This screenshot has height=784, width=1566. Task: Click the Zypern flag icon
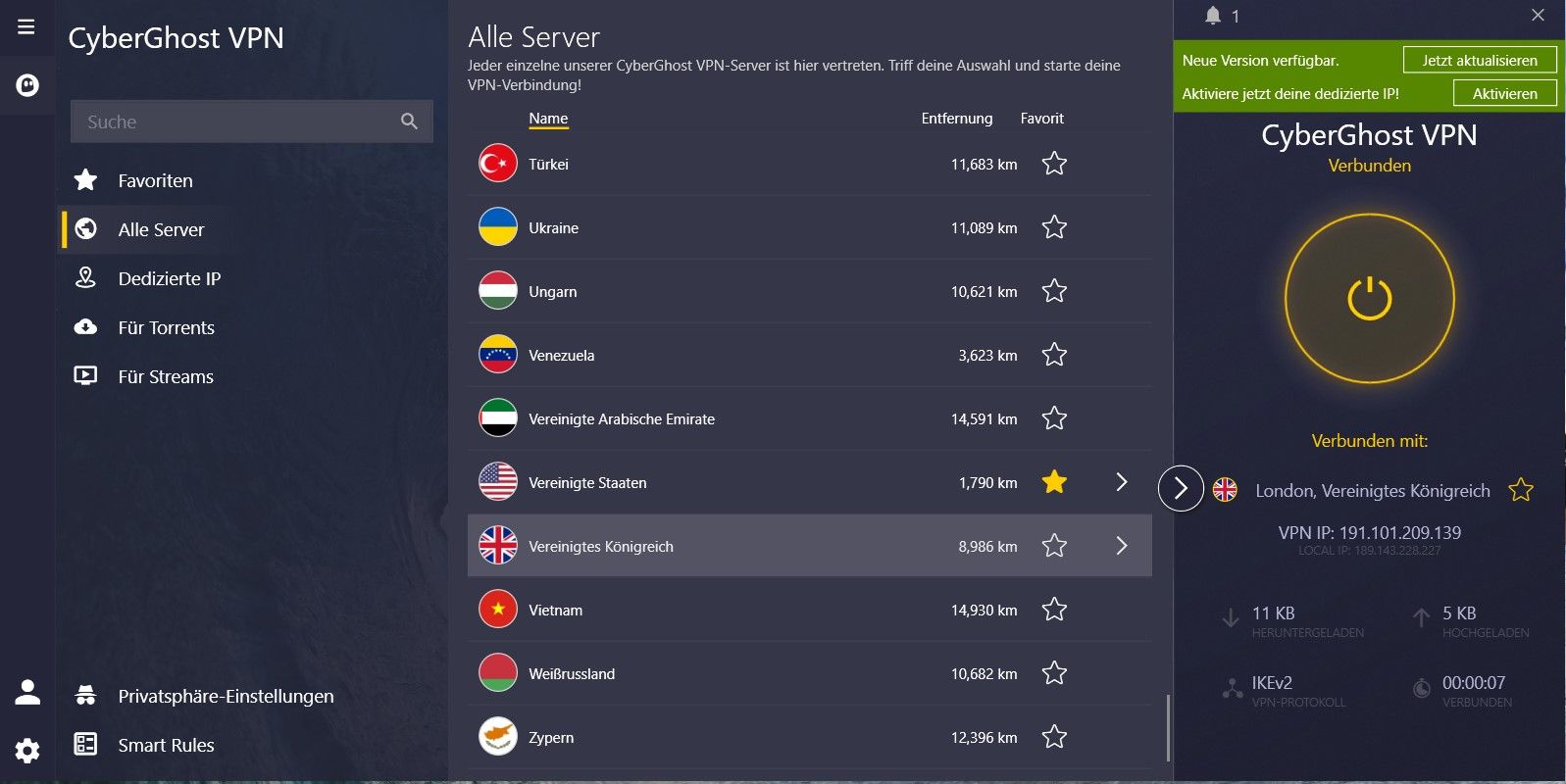[x=498, y=737]
